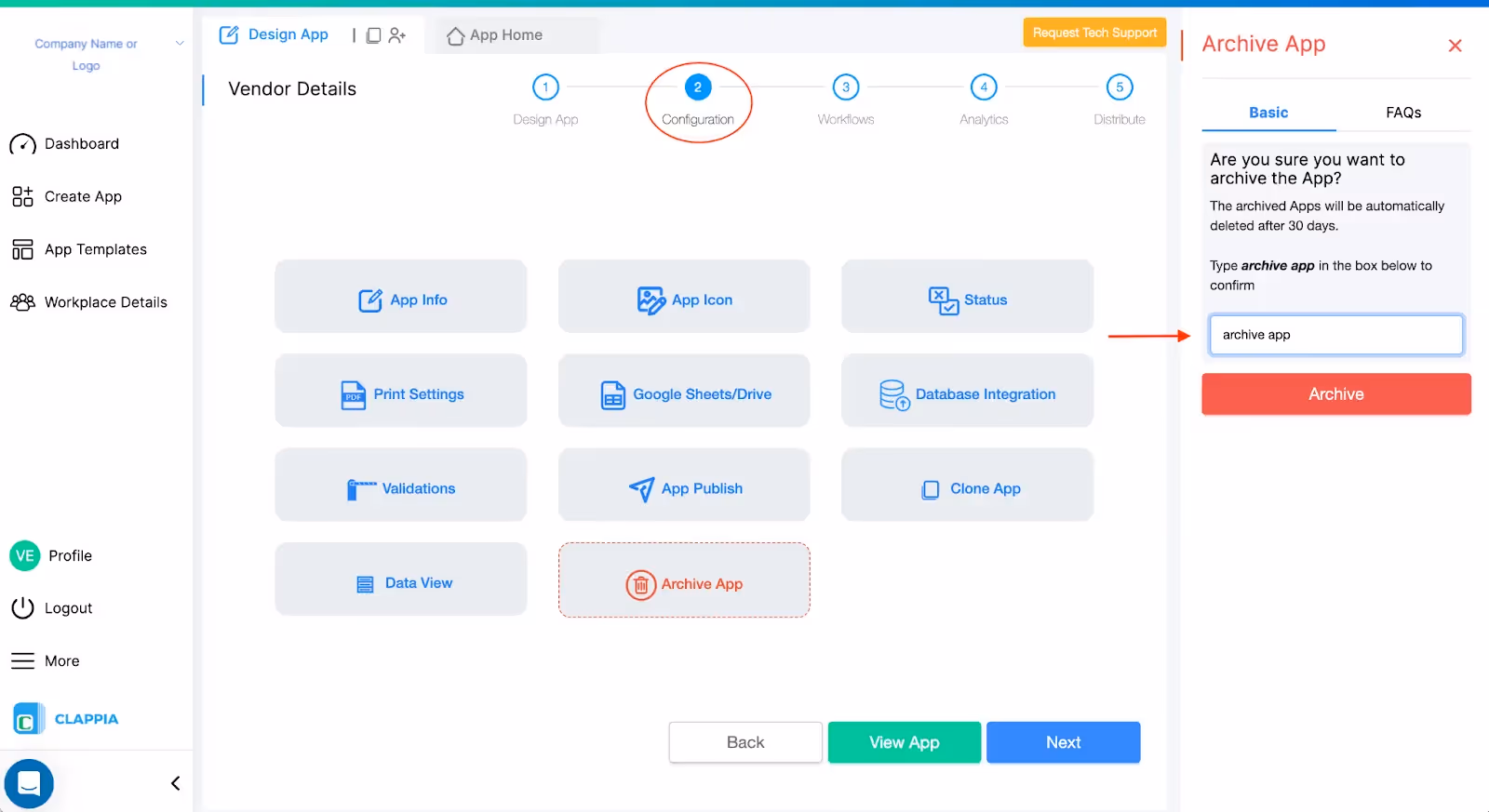Click the add user icon in header
This screenshot has height=812, width=1489.
397,35
